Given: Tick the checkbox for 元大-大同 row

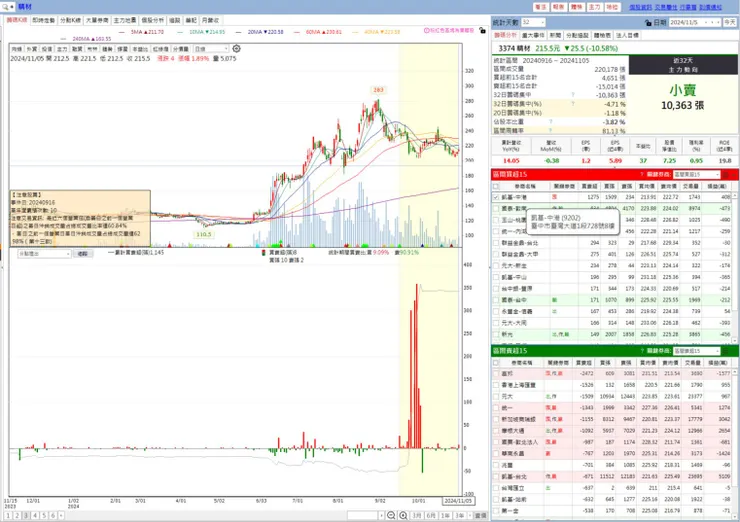Looking at the screenshot, I should (x=496, y=323).
